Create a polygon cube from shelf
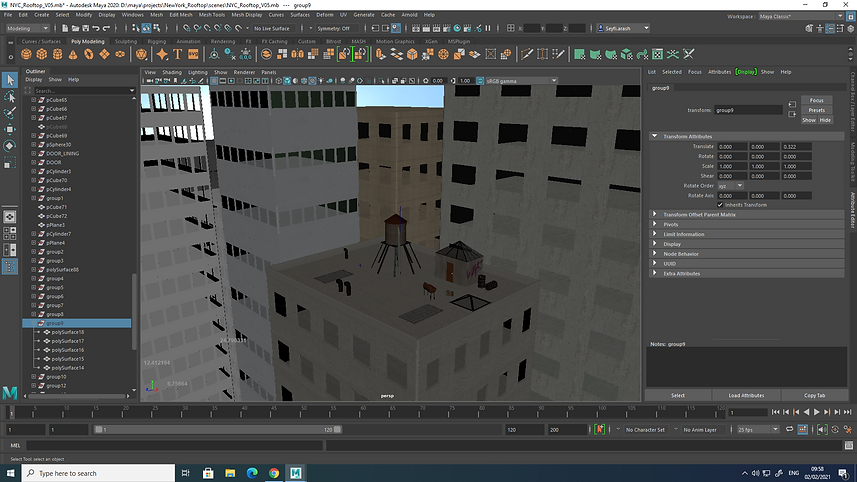Screen dimensions: 857x482 (42, 54)
